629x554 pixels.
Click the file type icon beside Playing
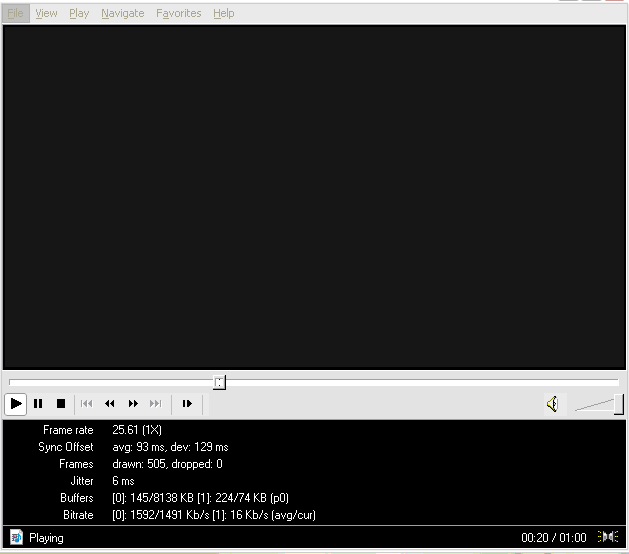[16, 538]
